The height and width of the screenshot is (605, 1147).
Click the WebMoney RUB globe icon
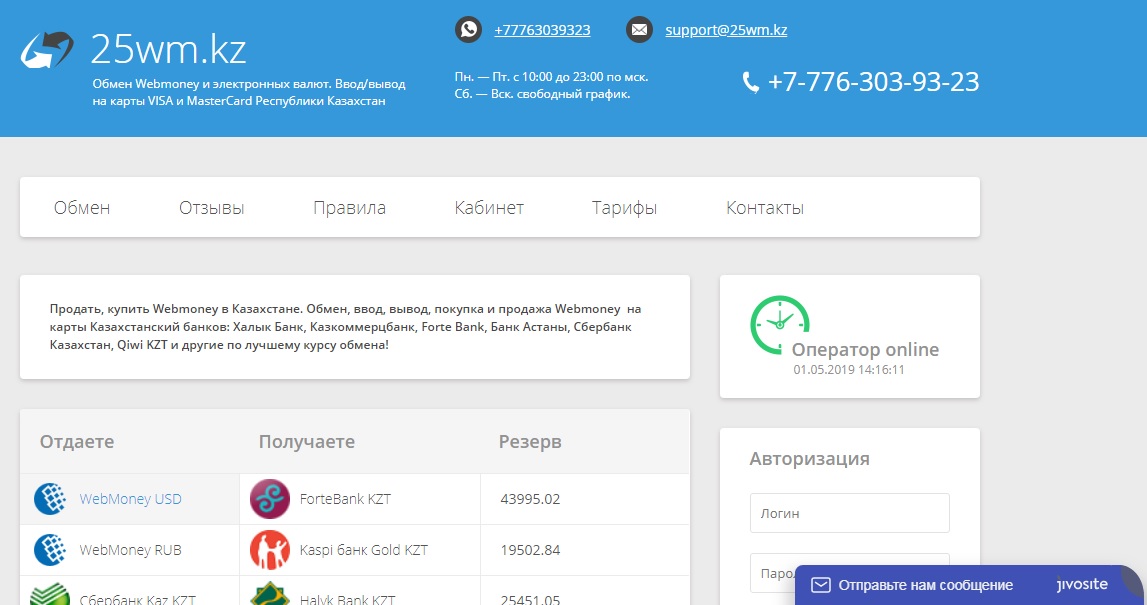tap(50, 550)
